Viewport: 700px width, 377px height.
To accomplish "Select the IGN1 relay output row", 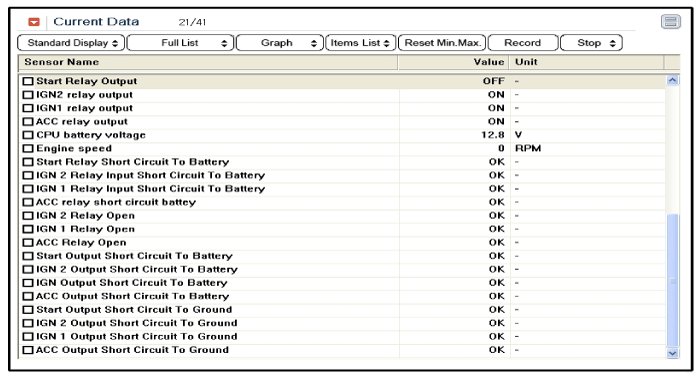I will (x=342, y=108).
